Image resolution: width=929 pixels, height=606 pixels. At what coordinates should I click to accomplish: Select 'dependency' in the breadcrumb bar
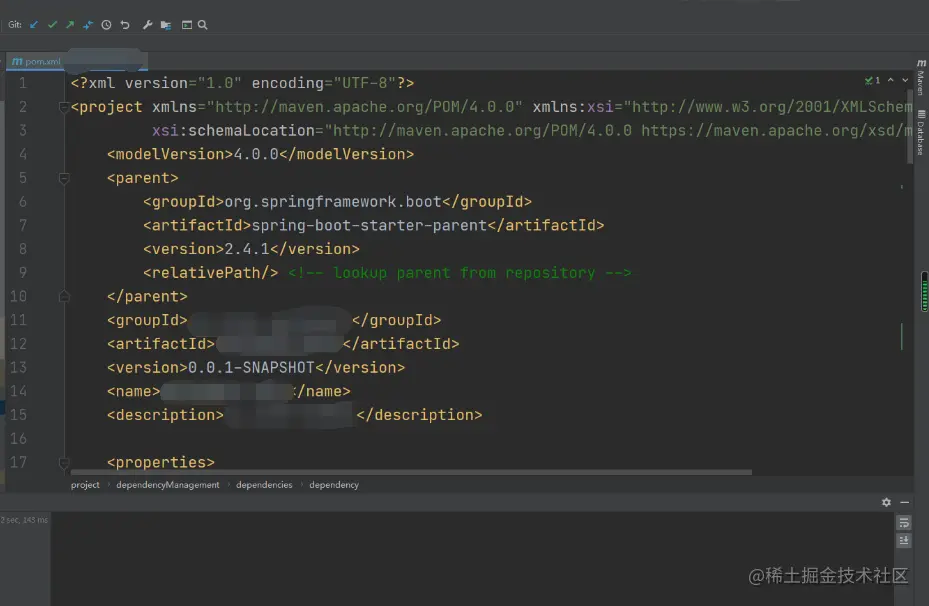[334, 485]
